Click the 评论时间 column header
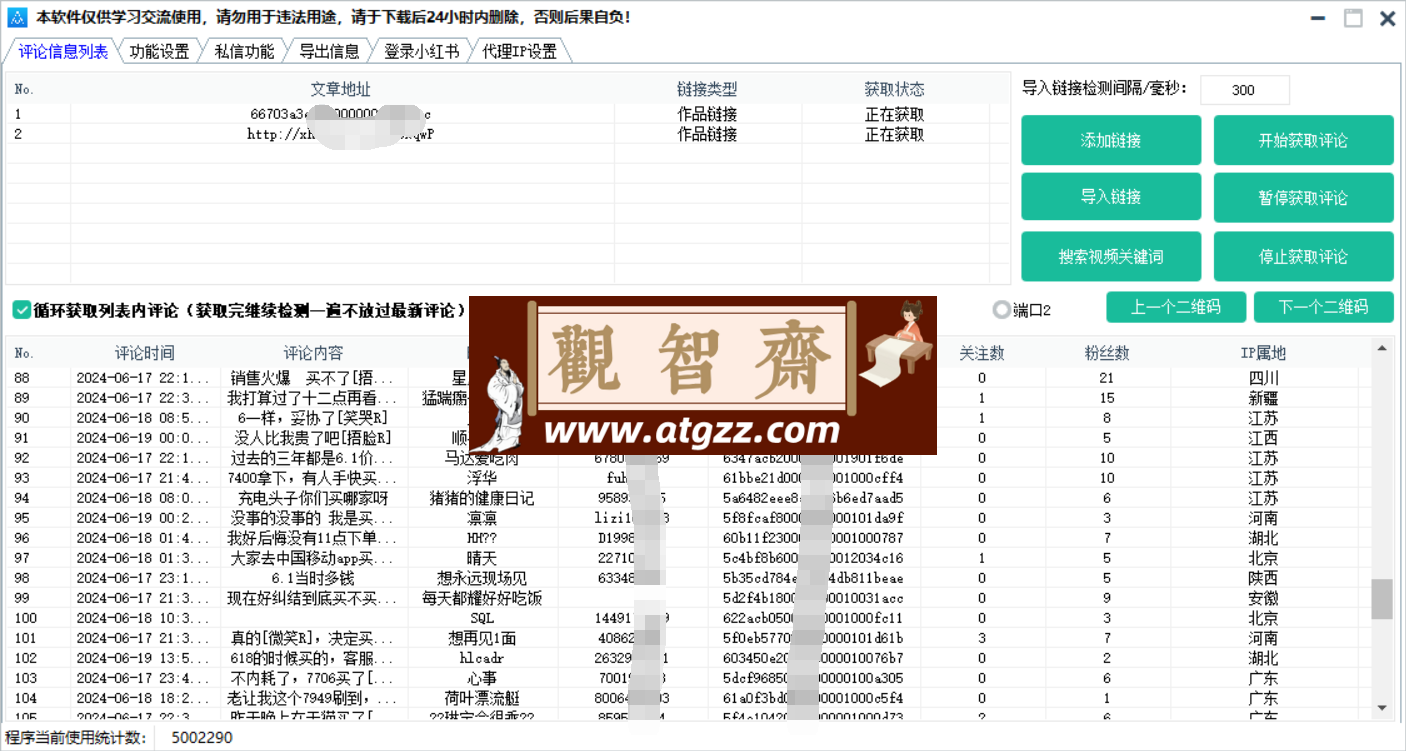Viewport: 1406px width, 751px height. point(145,353)
